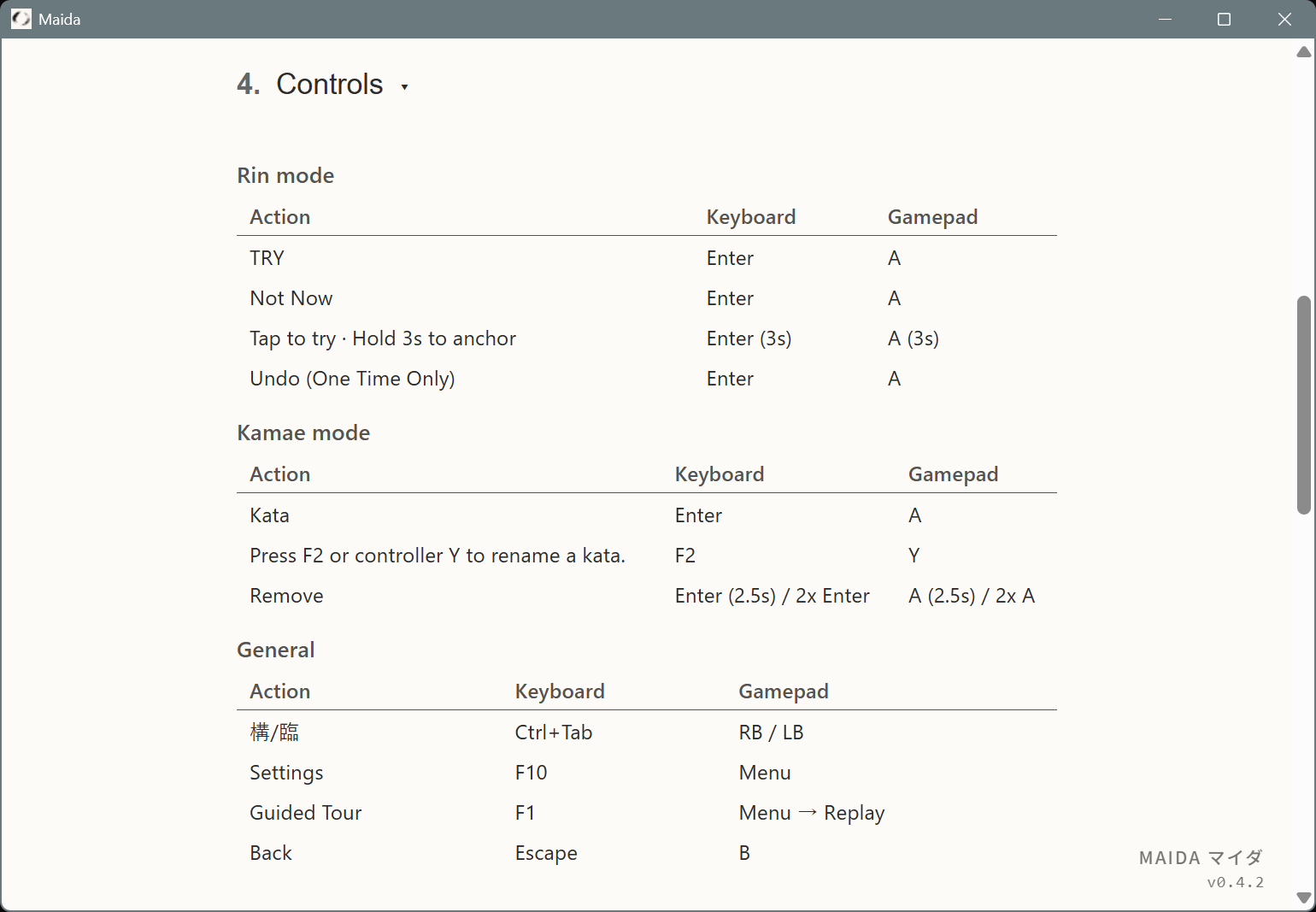Open the Settings entry in General
This screenshot has width=1316, height=912.
[286, 772]
